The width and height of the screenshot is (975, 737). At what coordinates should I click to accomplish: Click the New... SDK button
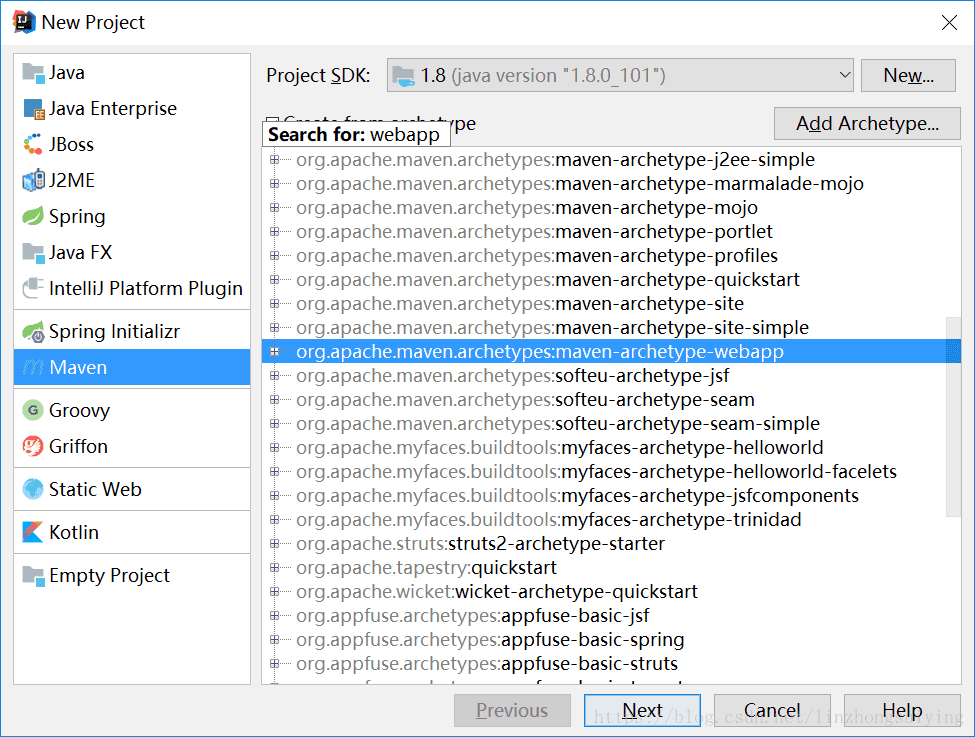(908, 75)
